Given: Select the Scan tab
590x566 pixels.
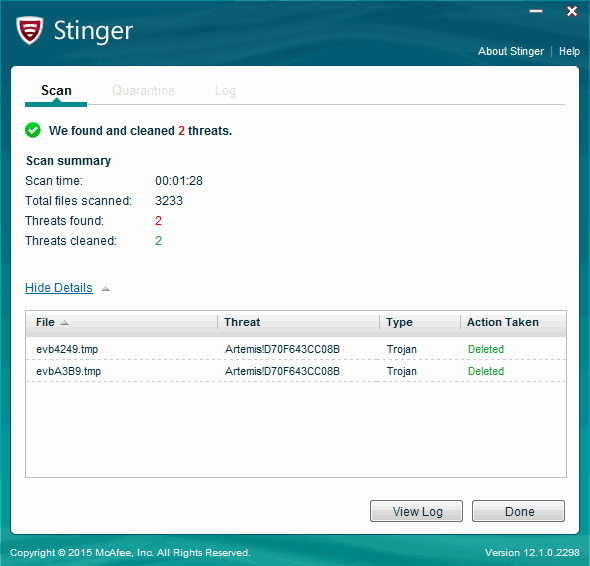Looking at the screenshot, I should (x=56, y=91).
